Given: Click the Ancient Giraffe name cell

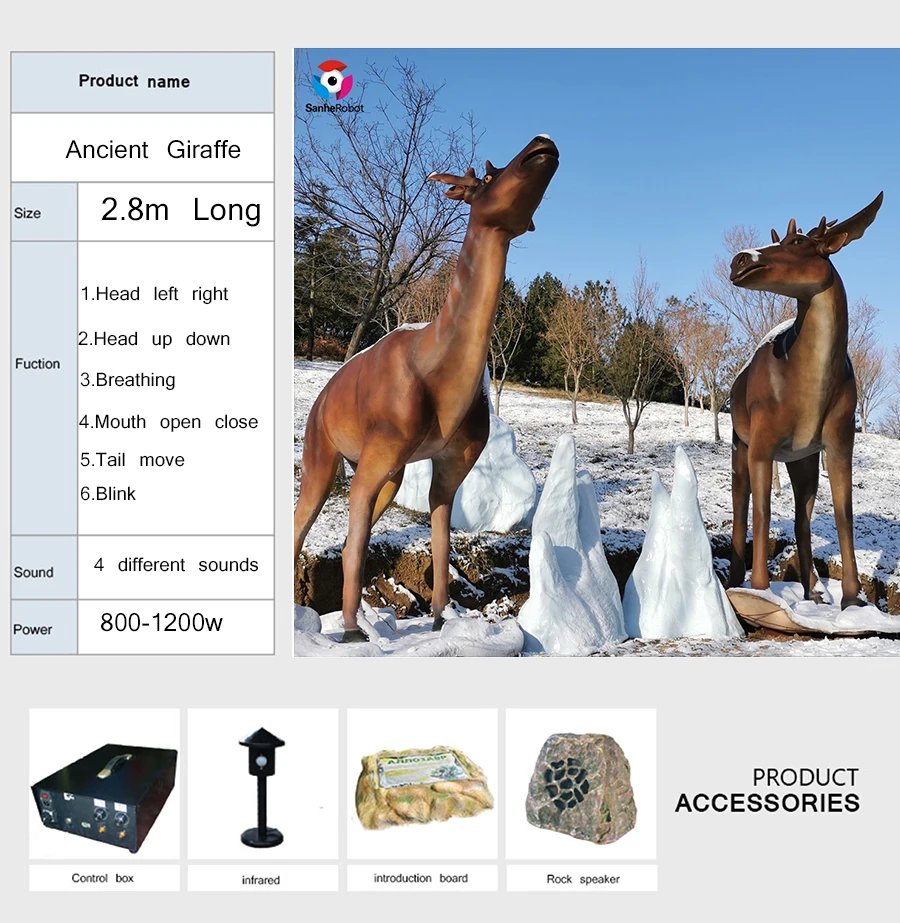Looking at the screenshot, I should (x=153, y=150).
